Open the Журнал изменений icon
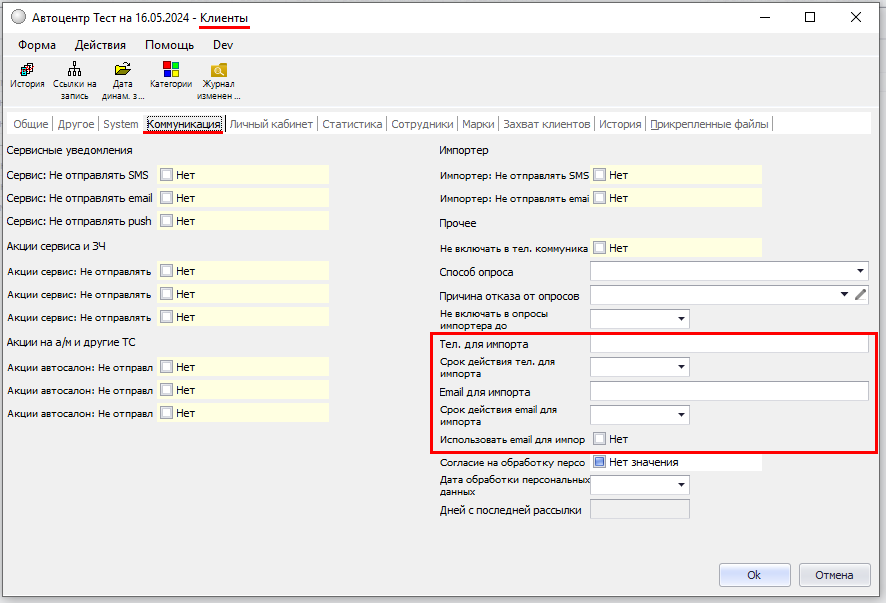 [x=219, y=71]
